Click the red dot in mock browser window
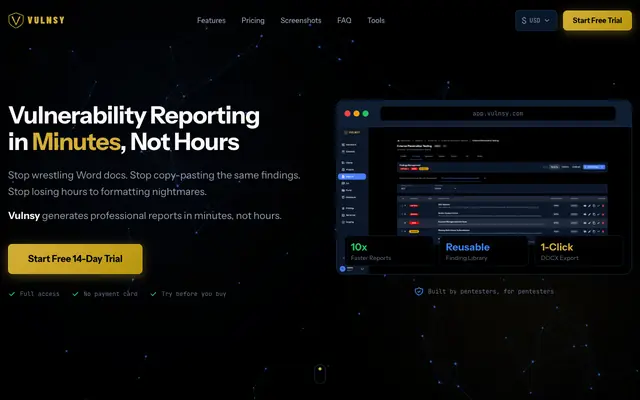The image size is (640, 400). tap(347, 113)
